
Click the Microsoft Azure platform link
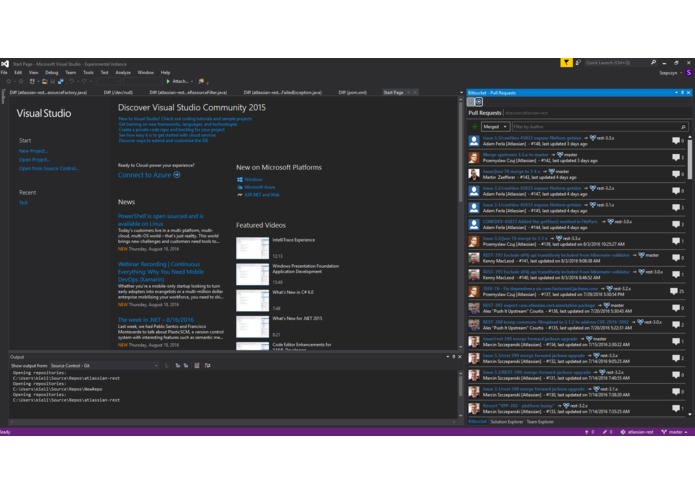click(x=259, y=187)
